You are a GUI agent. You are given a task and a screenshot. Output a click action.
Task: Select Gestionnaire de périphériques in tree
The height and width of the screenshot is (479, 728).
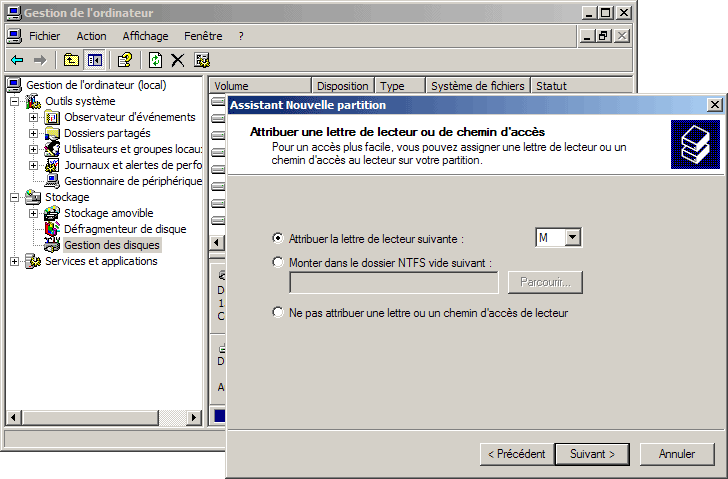tap(132, 181)
